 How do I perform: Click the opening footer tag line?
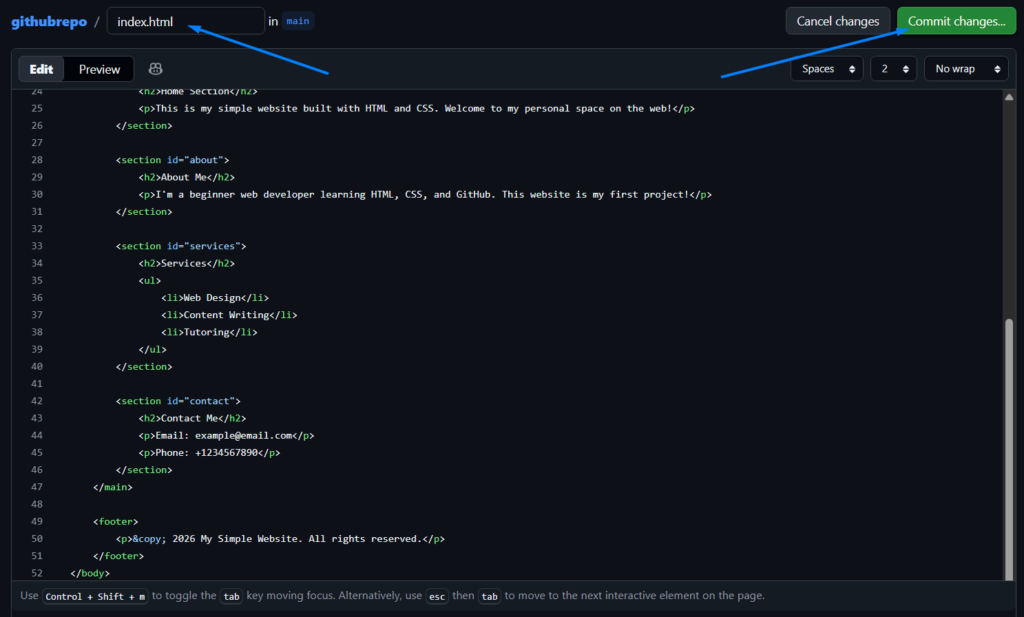pyautogui.click(x=116, y=522)
